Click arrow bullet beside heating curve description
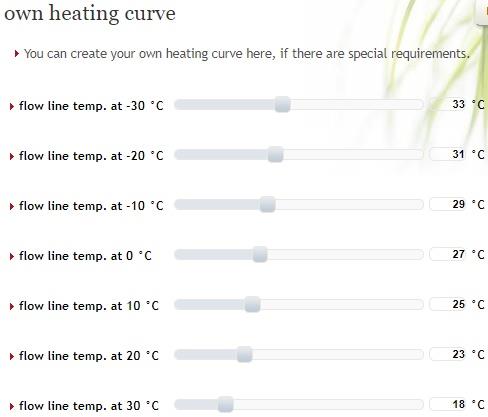 coord(17,53)
